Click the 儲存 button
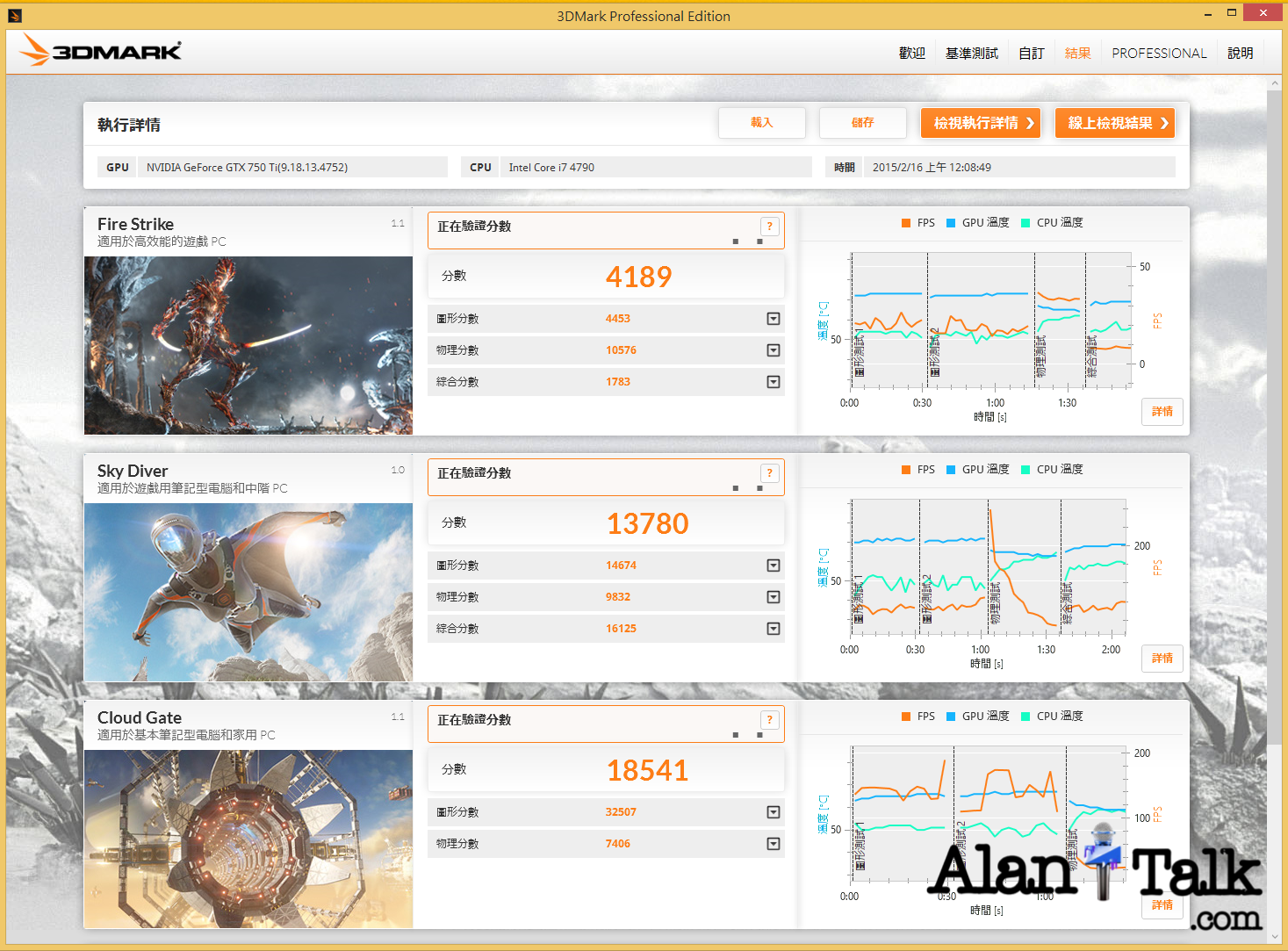 [x=863, y=123]
